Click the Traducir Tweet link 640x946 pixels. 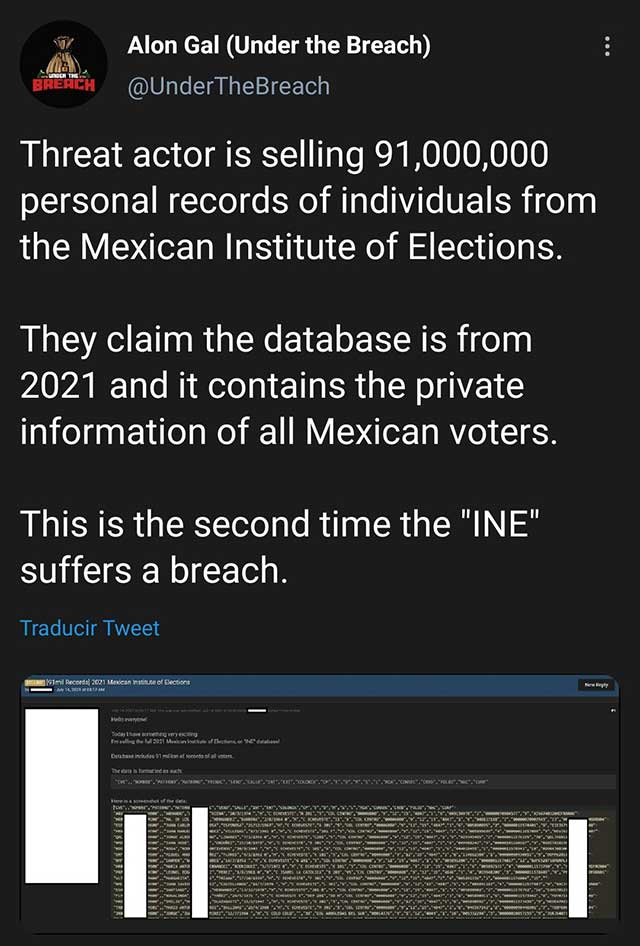pos(90,628)
